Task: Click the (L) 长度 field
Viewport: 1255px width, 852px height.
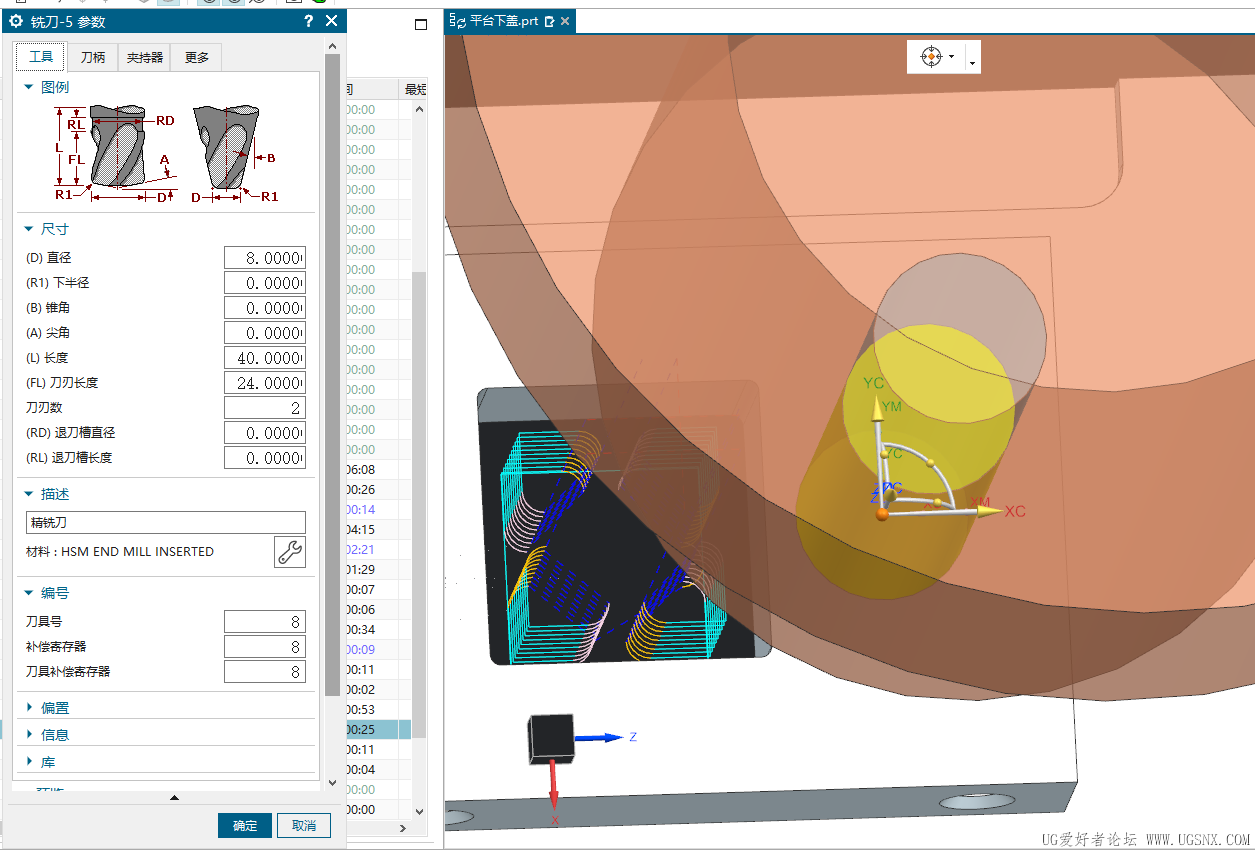Action: [265, 358]
